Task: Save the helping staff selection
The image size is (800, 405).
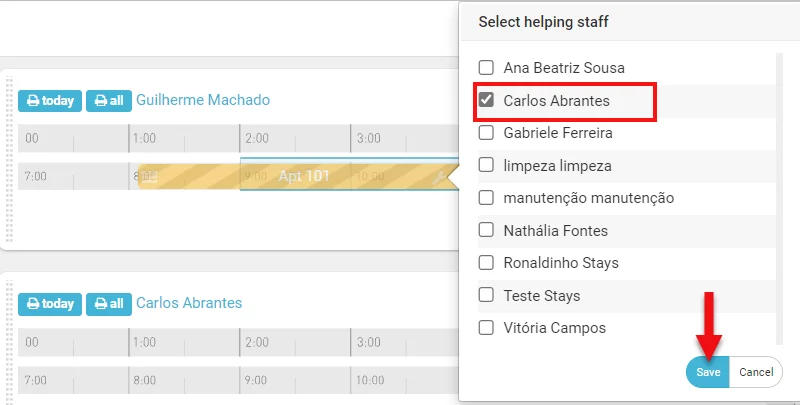Action: 708,372
